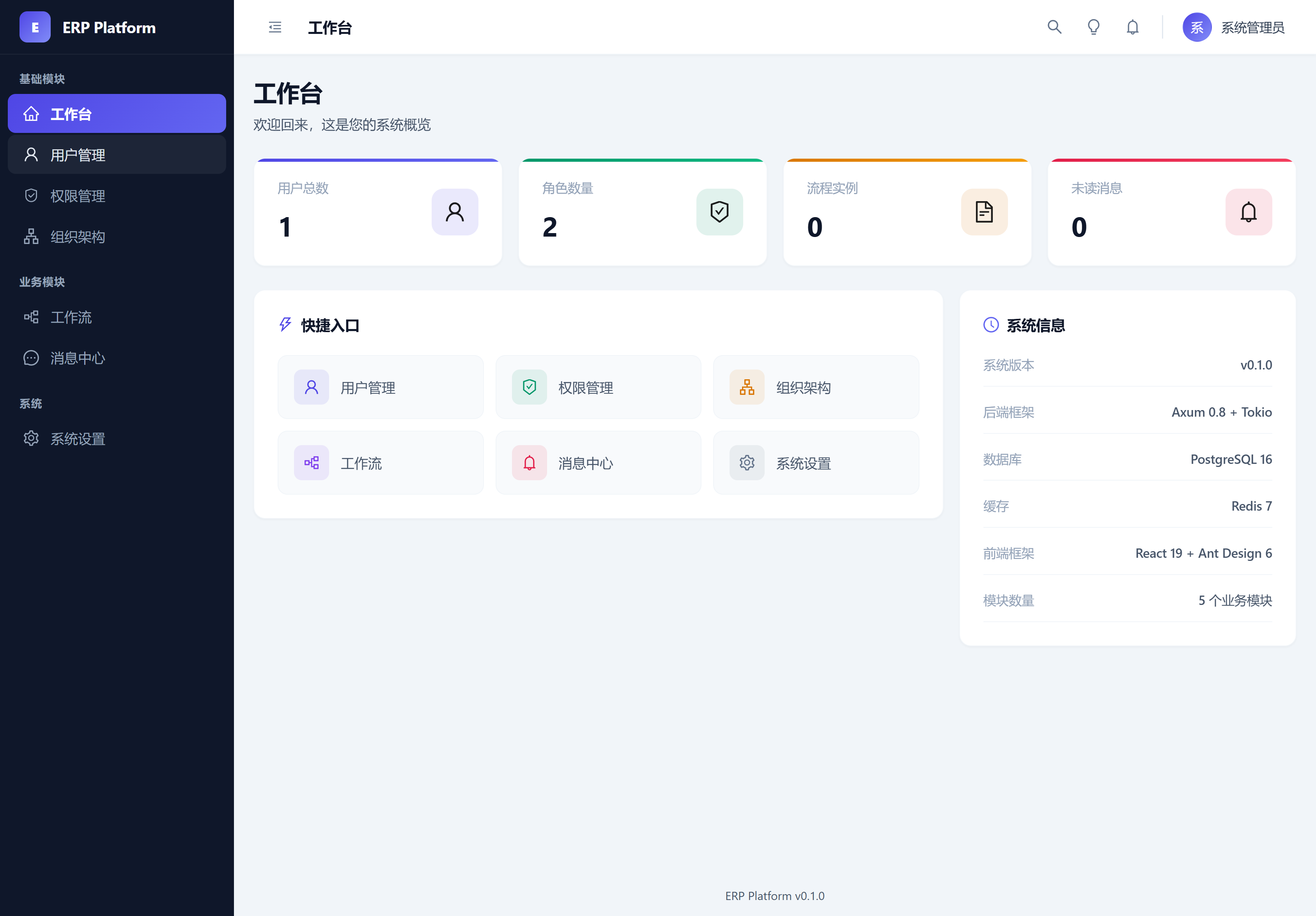1316x916 pixels.
Task: Open 组织架构 sidebar menu item
Action: click(117, 237)
